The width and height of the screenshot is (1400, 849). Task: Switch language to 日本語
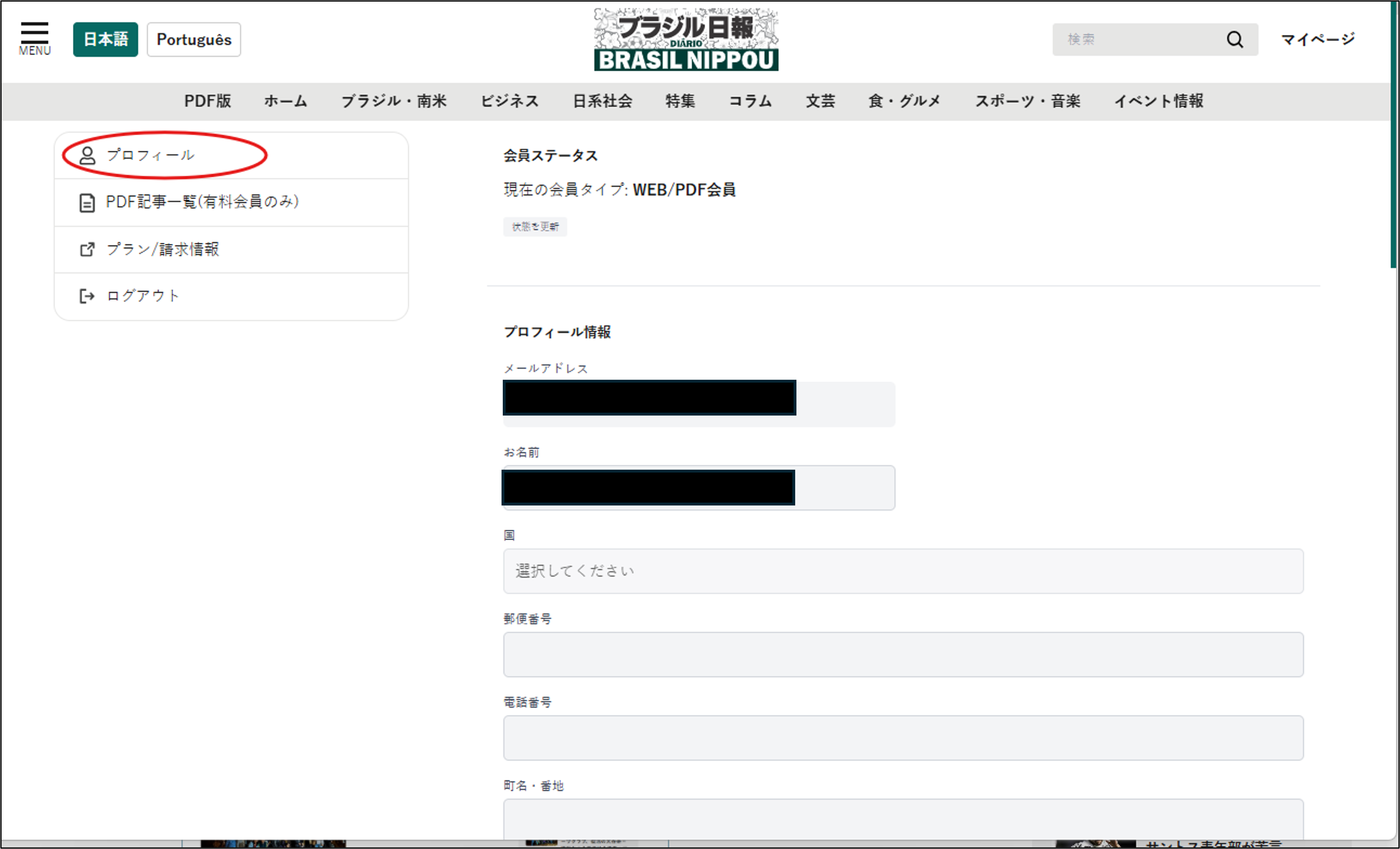[106, 39]
